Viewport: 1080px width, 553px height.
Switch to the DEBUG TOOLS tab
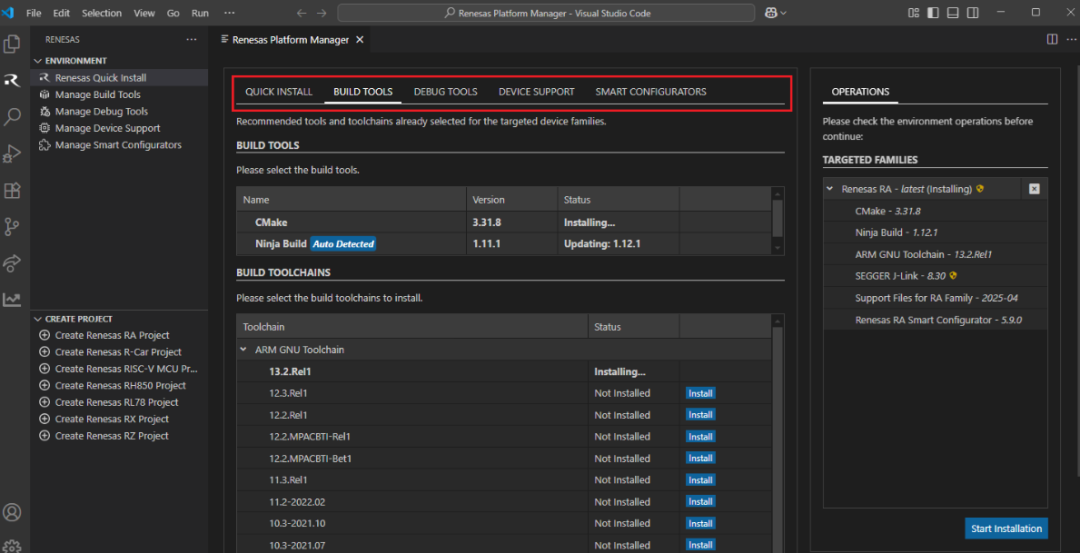(445, 92)
